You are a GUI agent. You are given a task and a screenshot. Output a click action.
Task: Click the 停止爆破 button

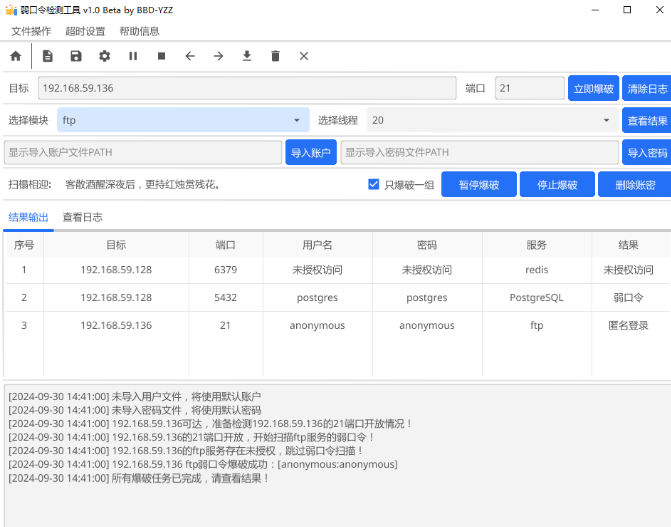pos(557,185)
